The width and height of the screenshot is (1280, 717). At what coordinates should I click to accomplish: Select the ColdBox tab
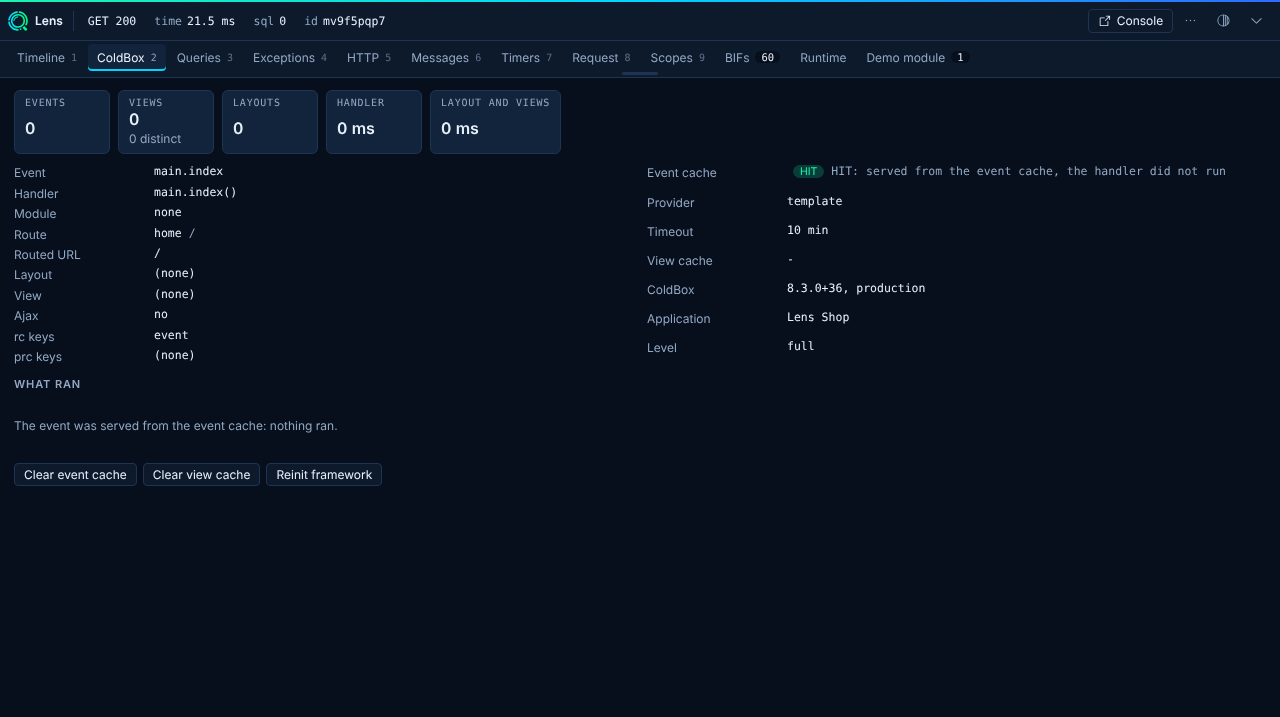pos(127,58)
